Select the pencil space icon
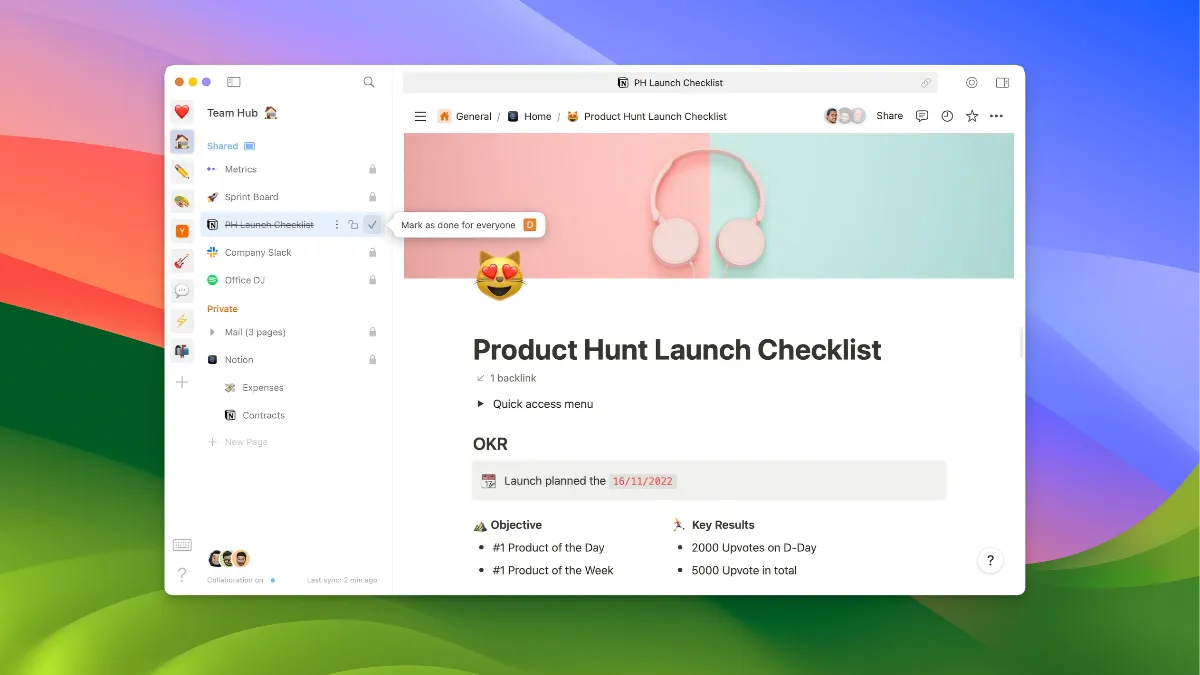 (x=182, y=171)
